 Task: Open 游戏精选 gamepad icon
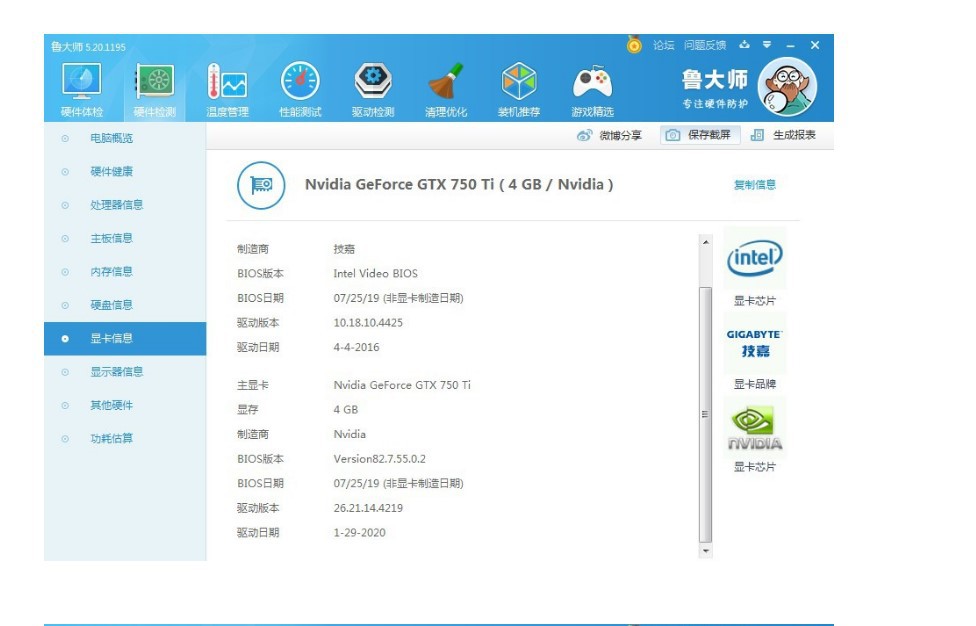point(592,90)
